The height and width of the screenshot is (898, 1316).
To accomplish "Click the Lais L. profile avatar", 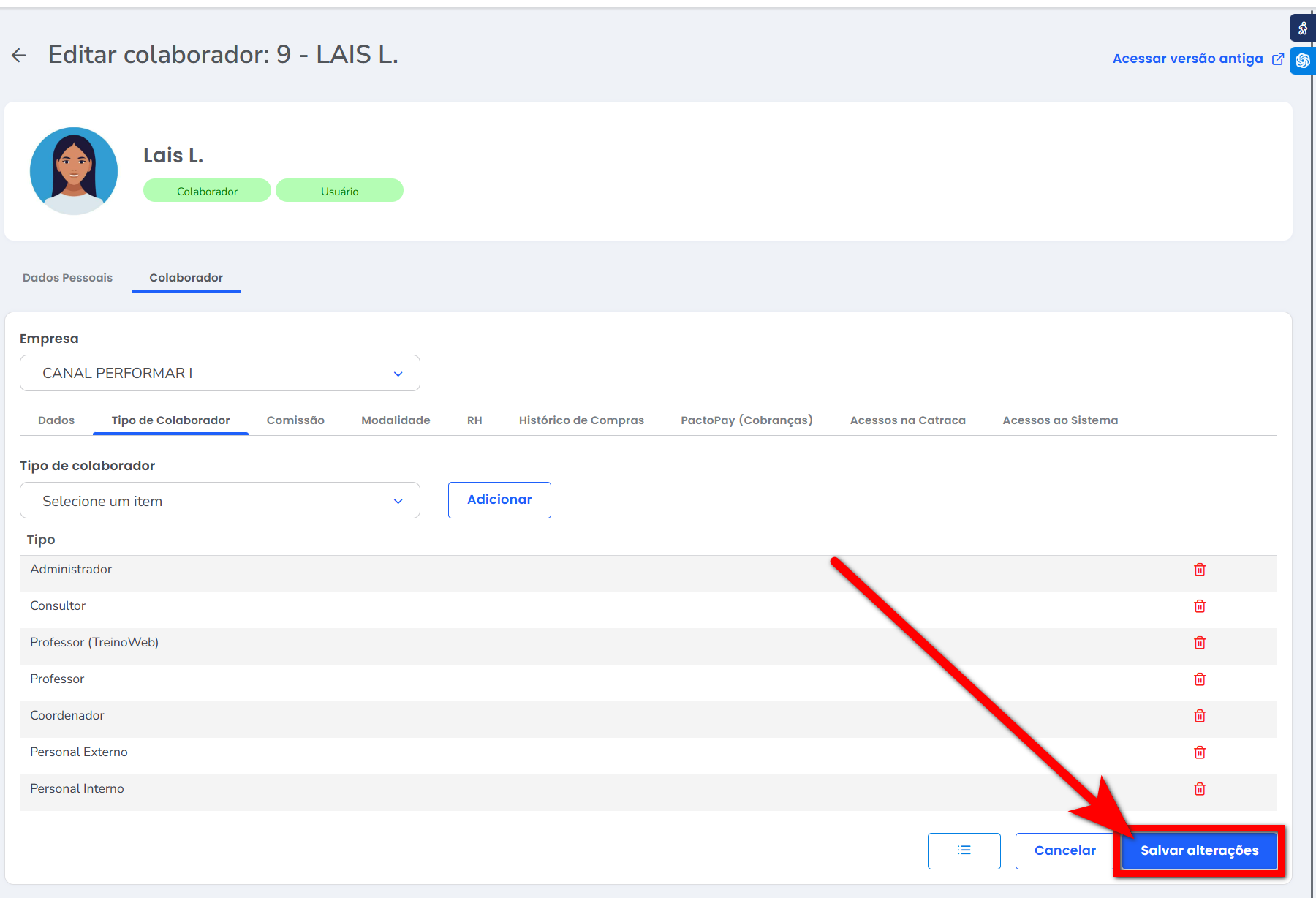I will pos(74,171).
